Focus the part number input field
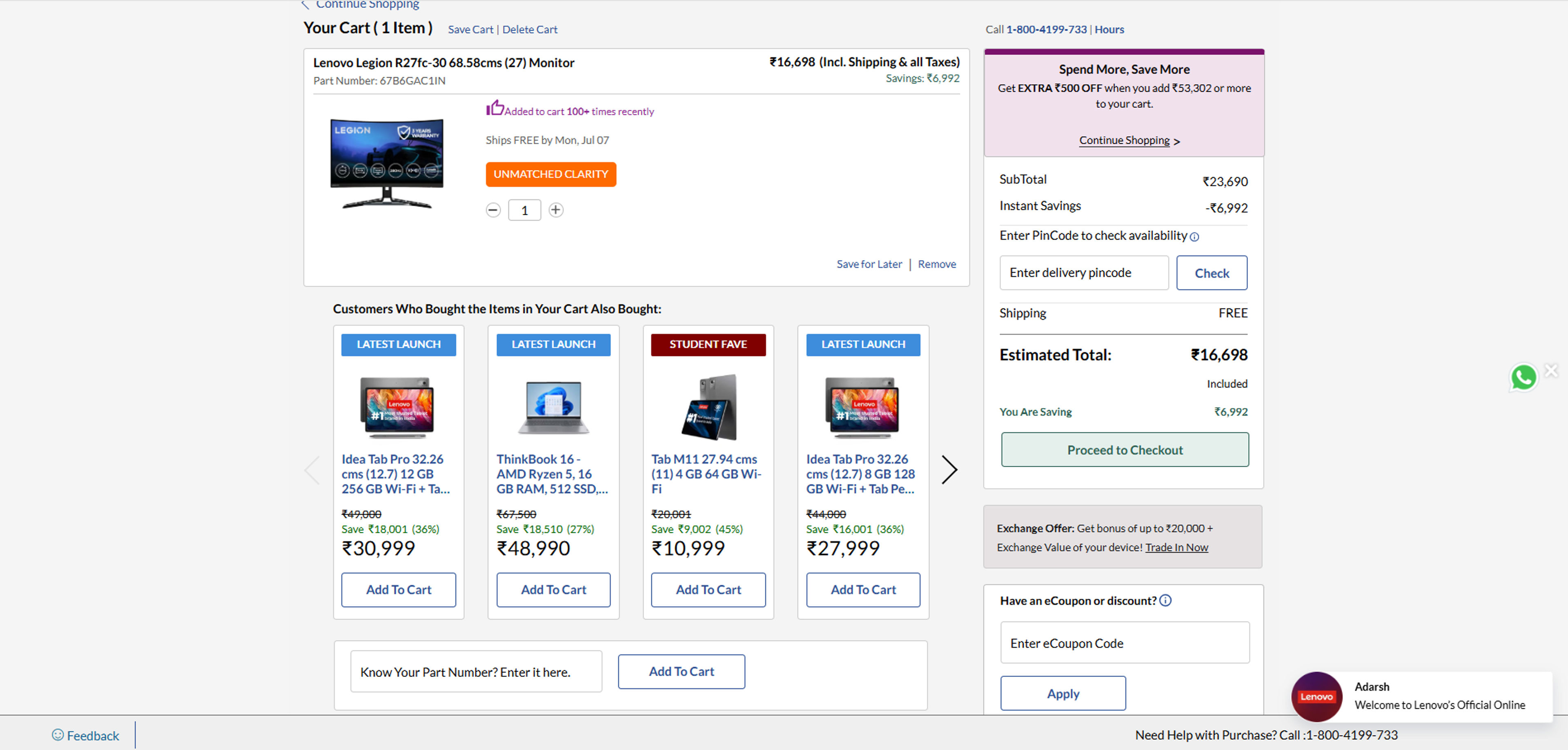 [476, 672]
